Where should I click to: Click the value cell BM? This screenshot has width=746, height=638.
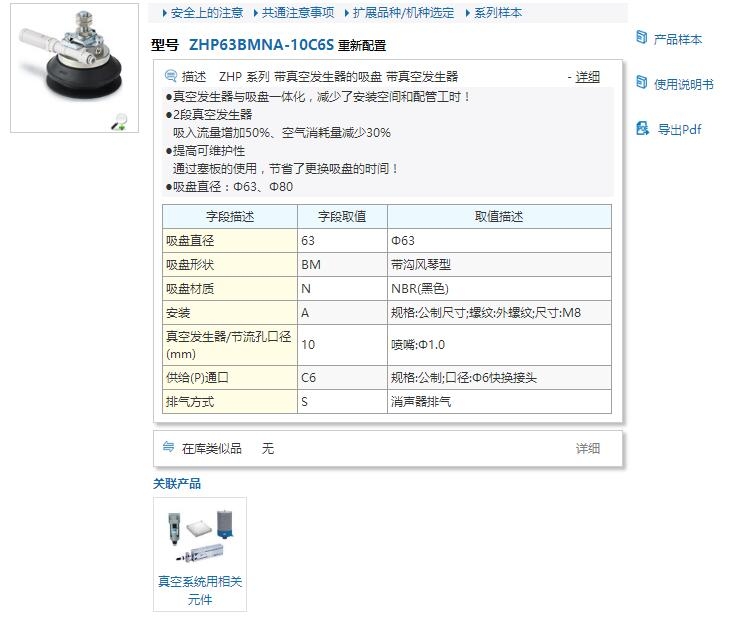[342, 265]
